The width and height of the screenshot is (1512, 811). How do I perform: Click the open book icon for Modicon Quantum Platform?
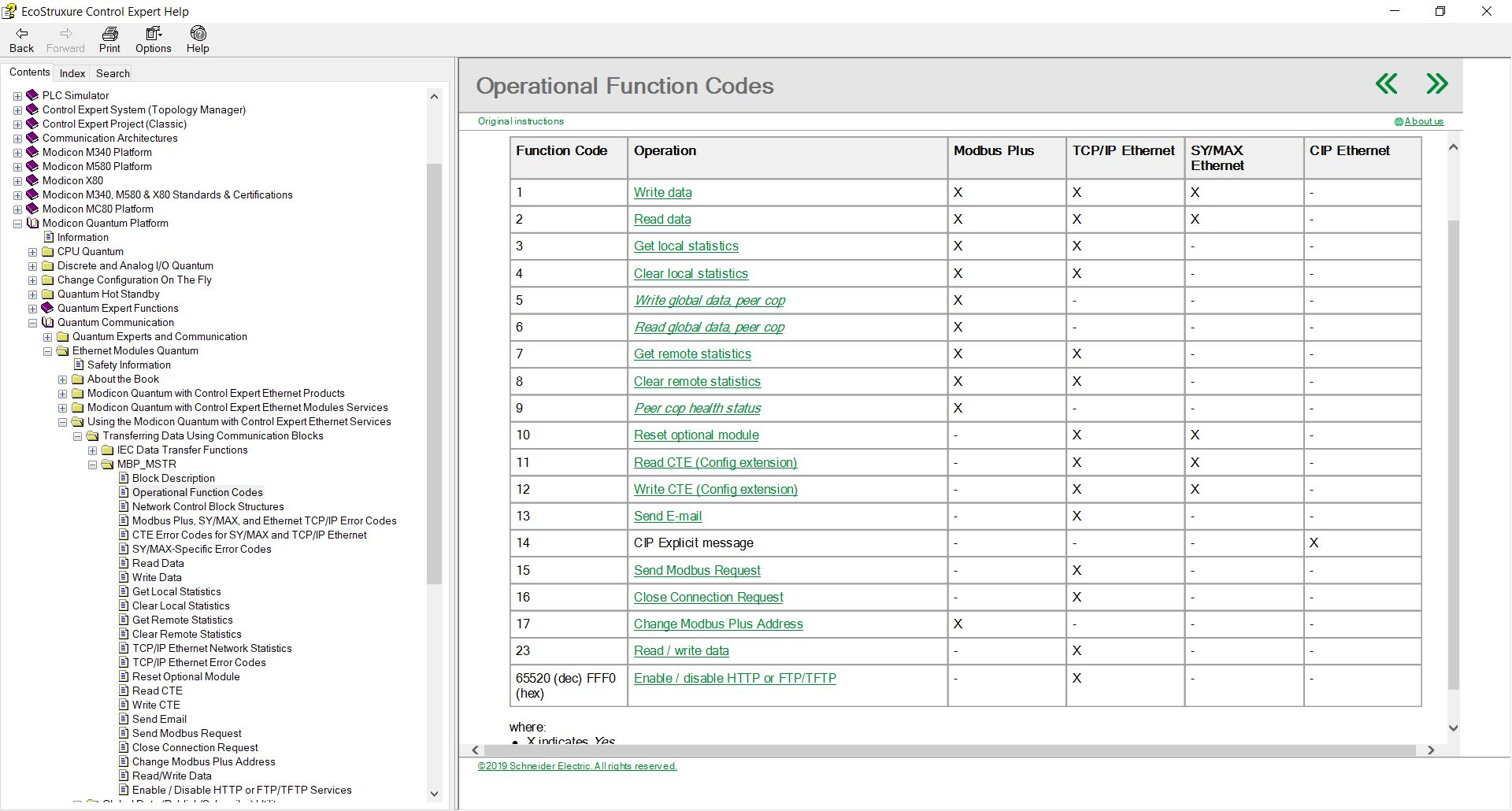click(32, 223)
